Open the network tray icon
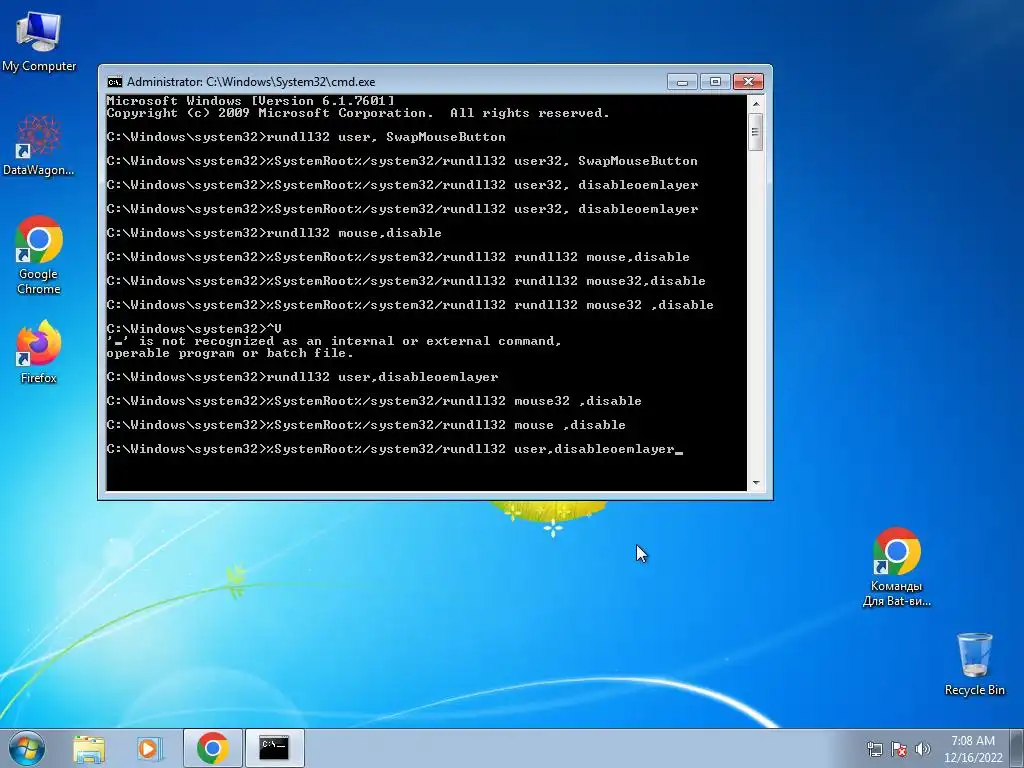Viewport: 1024px width, 768px height. (x=874, y=748)
